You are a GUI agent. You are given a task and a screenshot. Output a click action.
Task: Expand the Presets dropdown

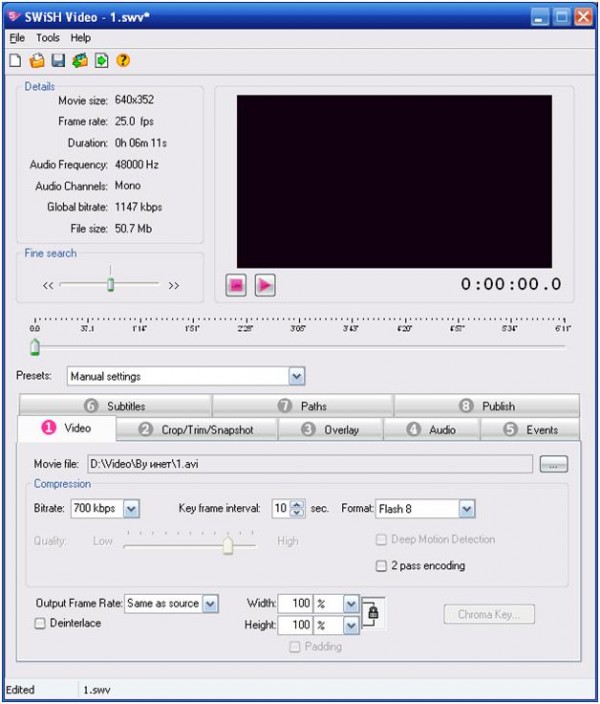click(296, 376)
